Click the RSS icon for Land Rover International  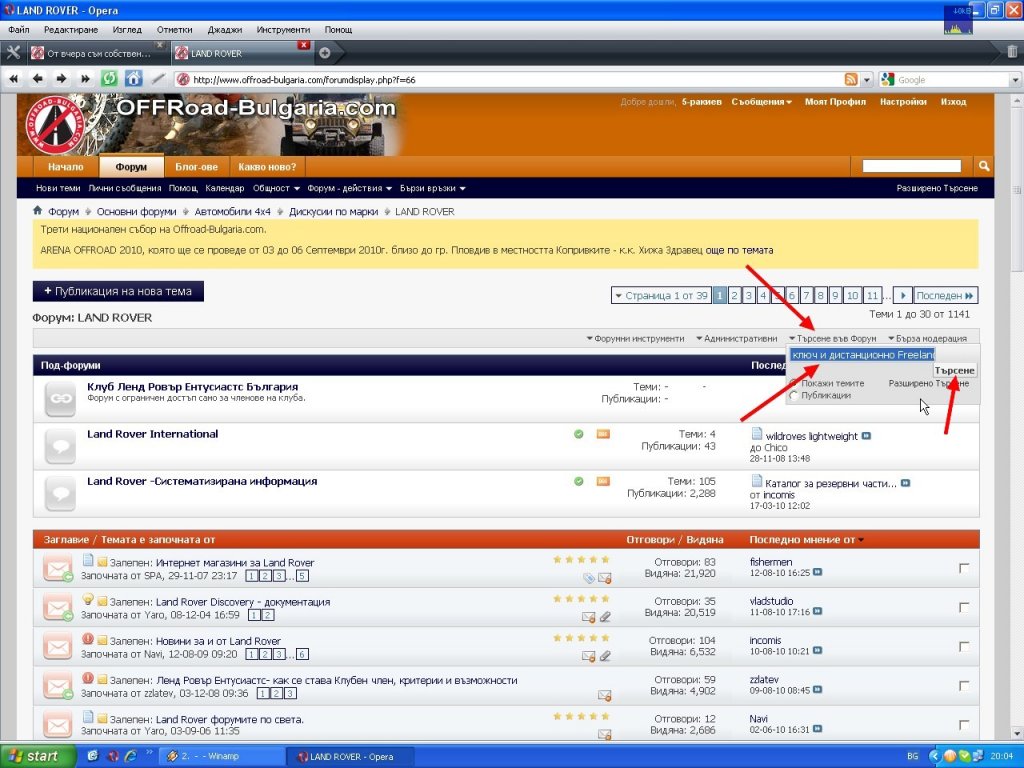(x=603, y=434)
